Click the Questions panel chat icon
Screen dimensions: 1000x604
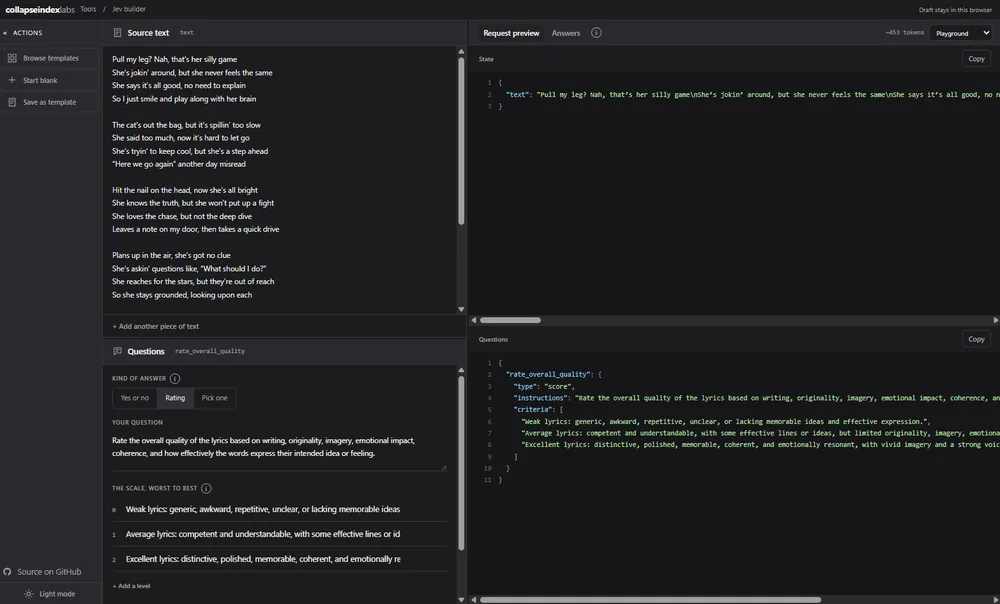tap(117, 351)
